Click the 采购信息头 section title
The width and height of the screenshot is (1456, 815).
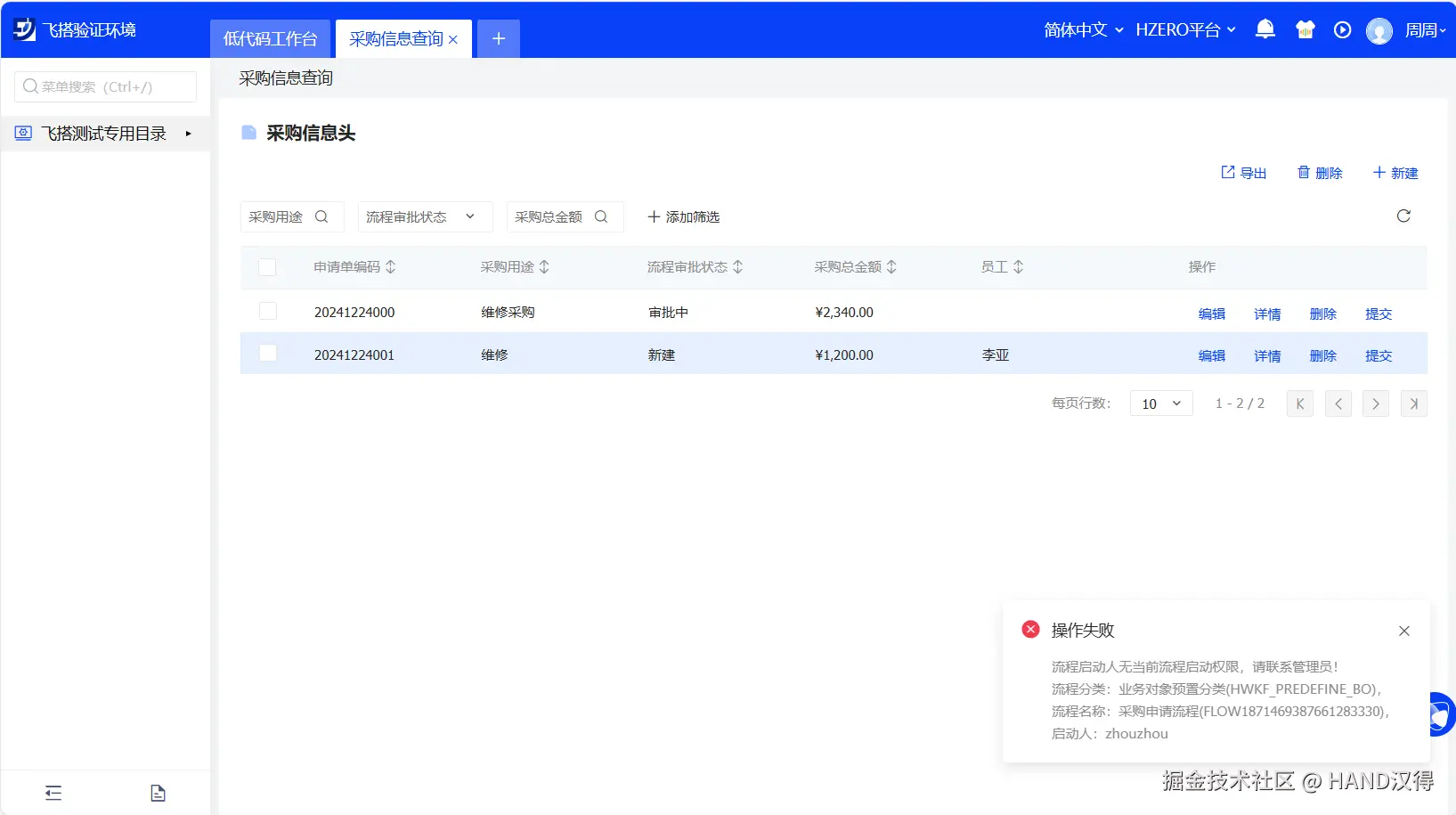point(311,133)
